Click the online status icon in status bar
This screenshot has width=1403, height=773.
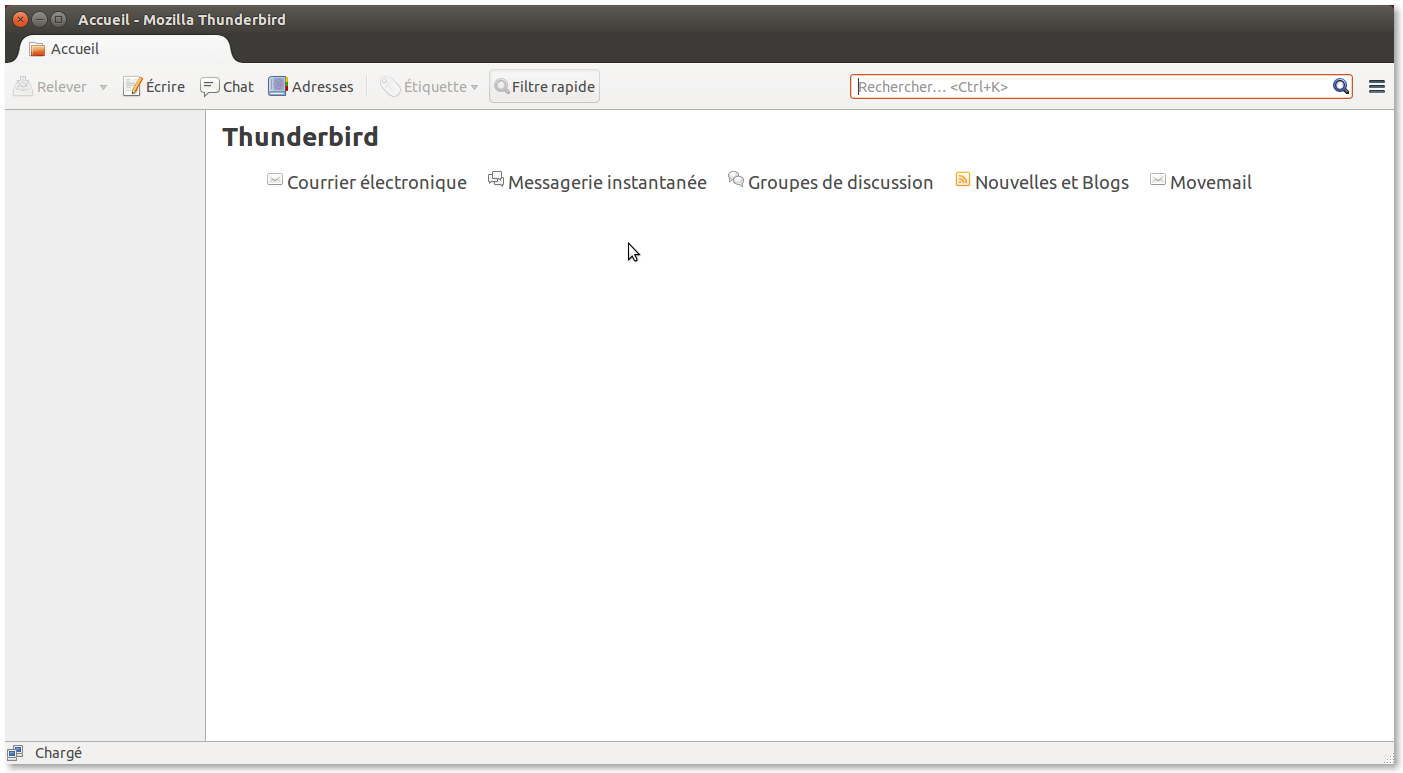(x=15, y=753)
